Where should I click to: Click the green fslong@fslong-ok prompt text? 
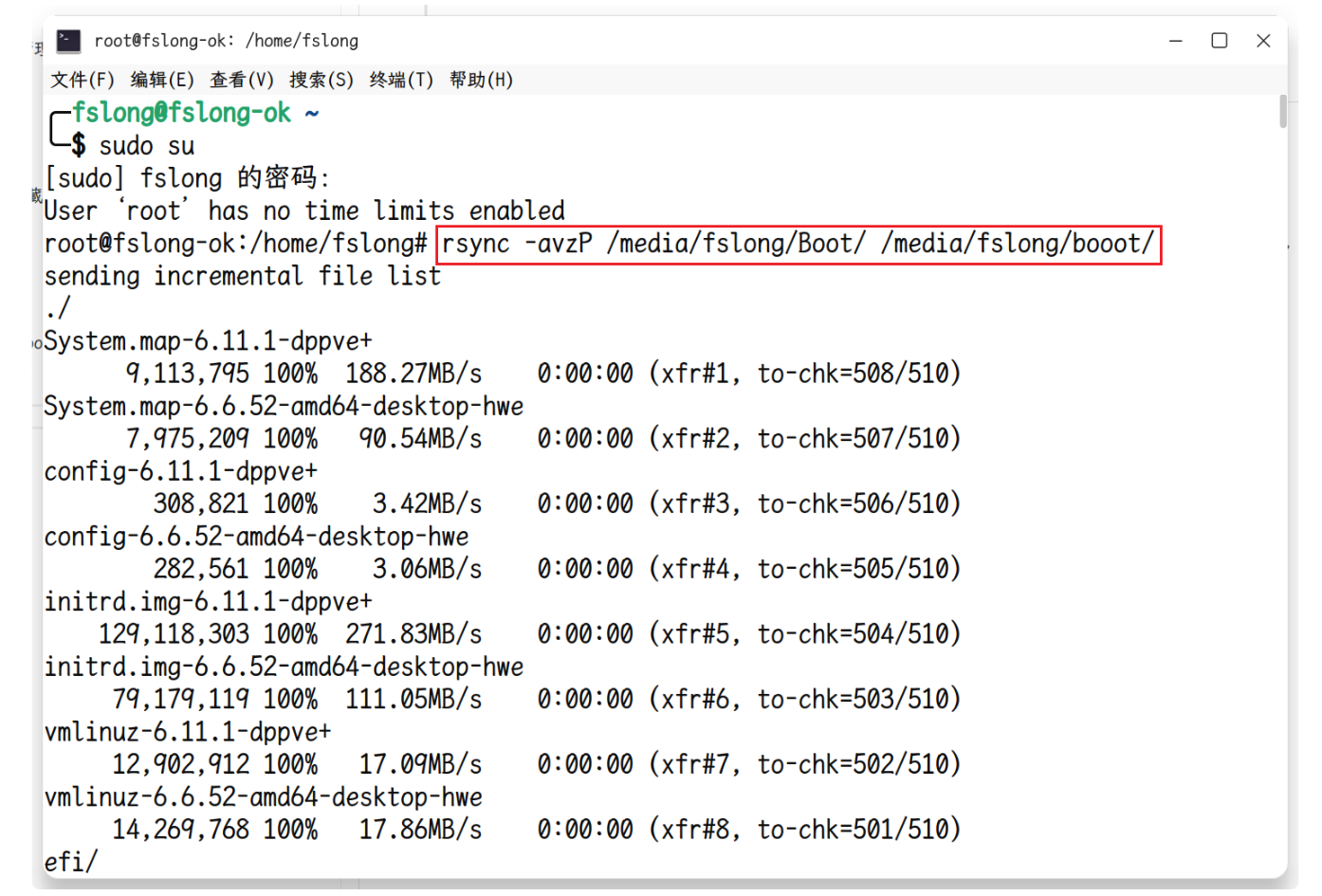point(181,113)
